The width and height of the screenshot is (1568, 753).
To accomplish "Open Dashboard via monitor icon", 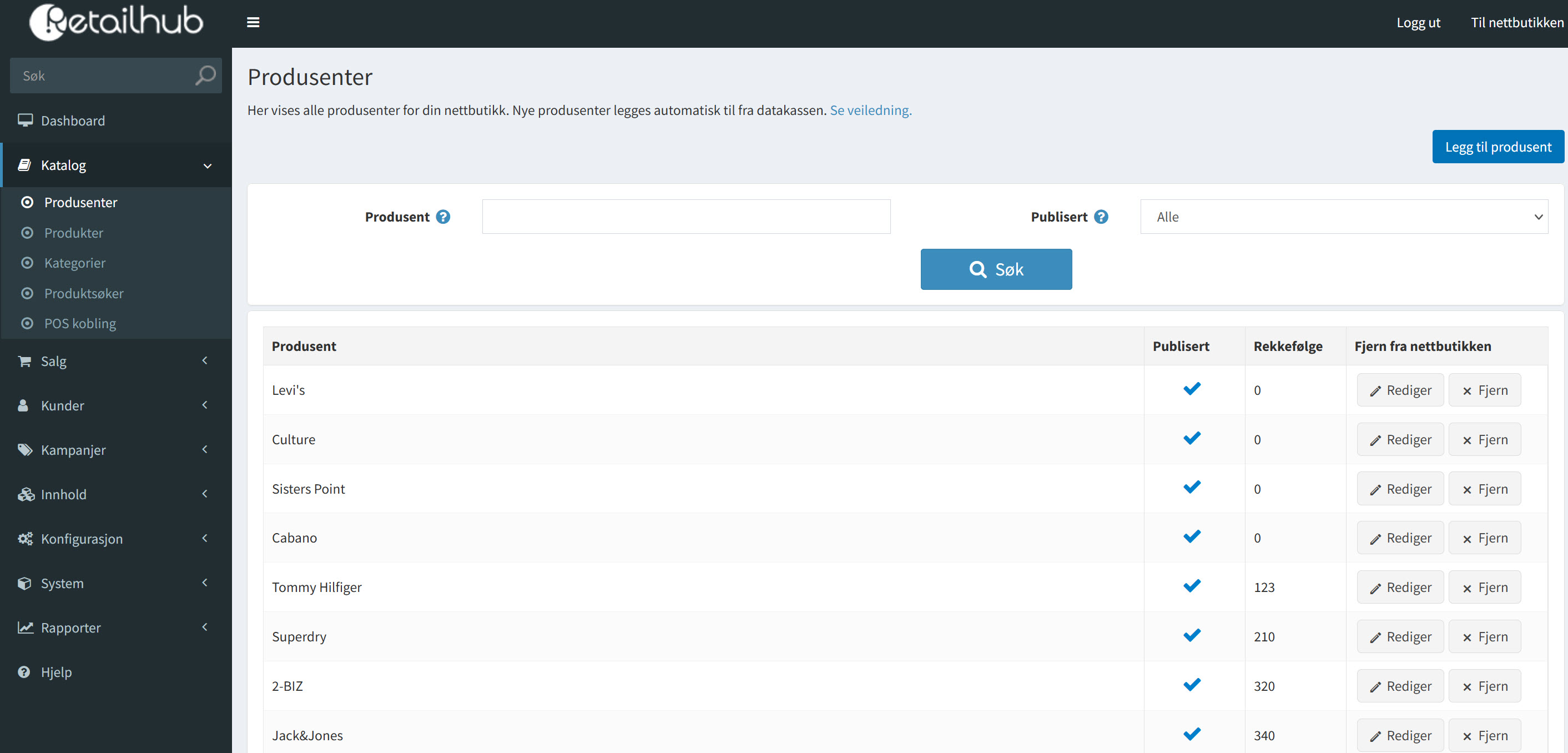I will [25, 121].
